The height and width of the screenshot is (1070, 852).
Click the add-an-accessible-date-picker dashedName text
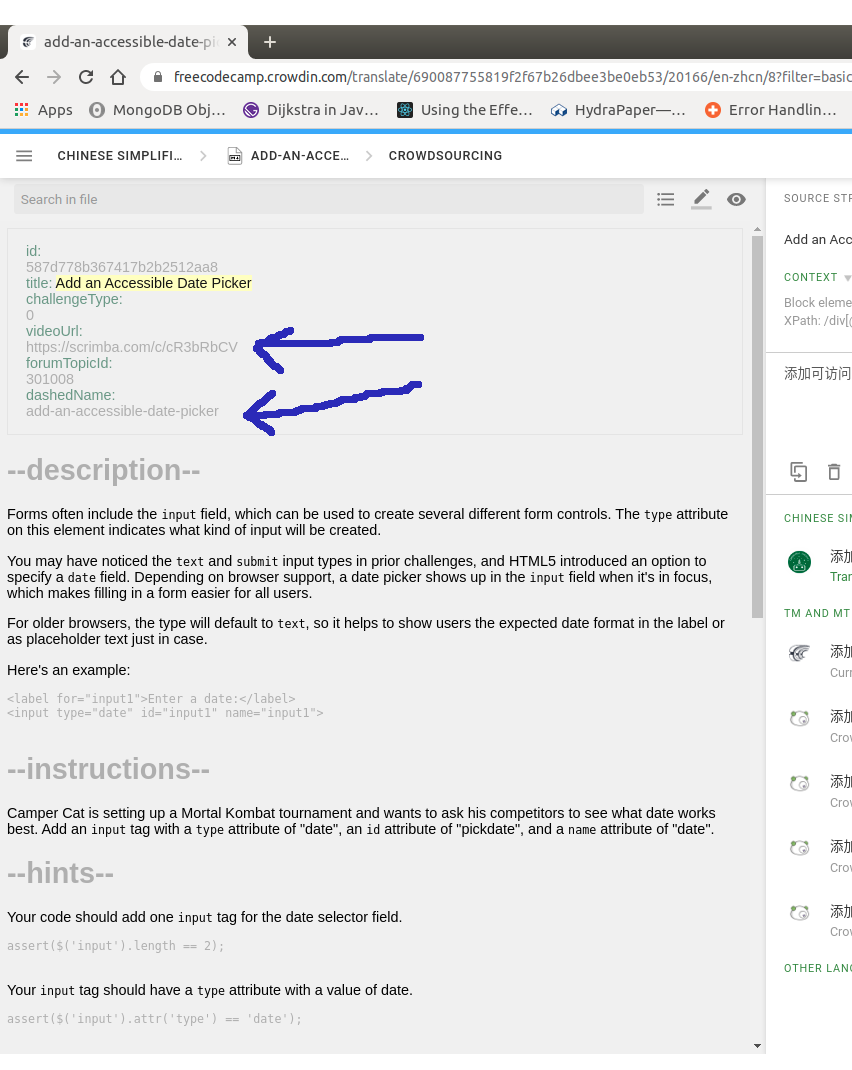(122, 411)
